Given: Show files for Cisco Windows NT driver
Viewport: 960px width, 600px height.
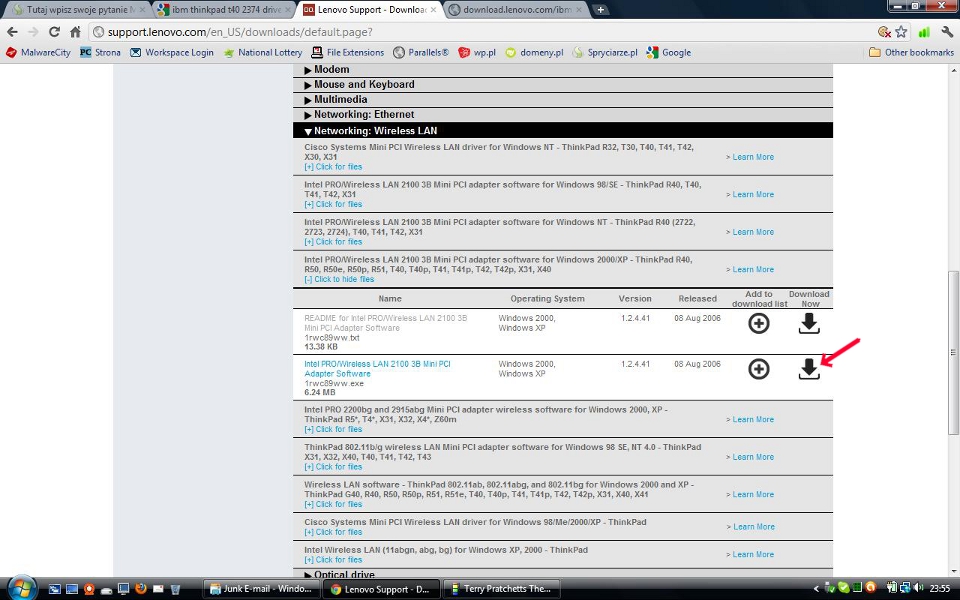Looking at the screenshot, I should point(333,167).
